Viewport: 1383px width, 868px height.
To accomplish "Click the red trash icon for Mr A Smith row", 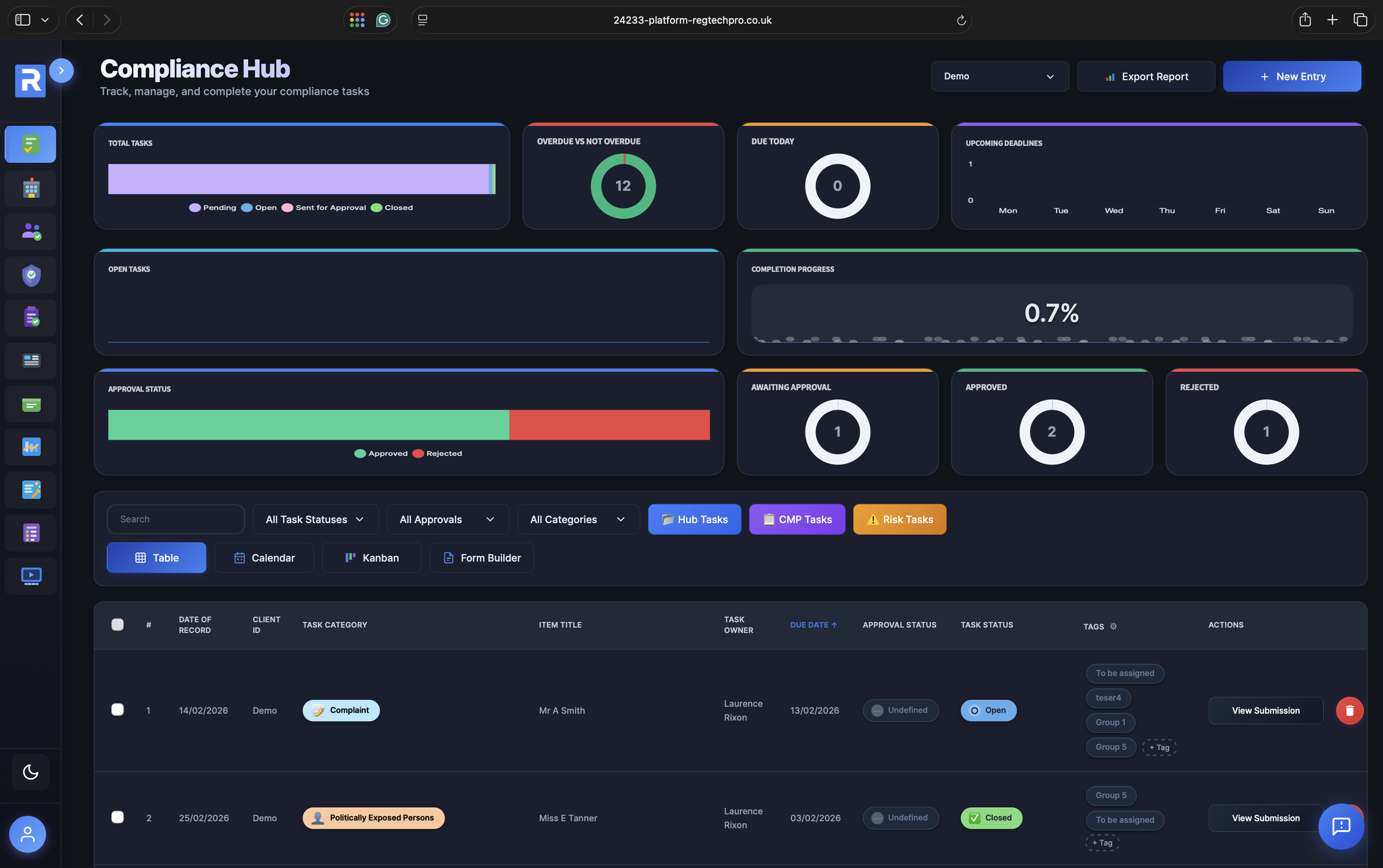I will tap(1349, 710).
